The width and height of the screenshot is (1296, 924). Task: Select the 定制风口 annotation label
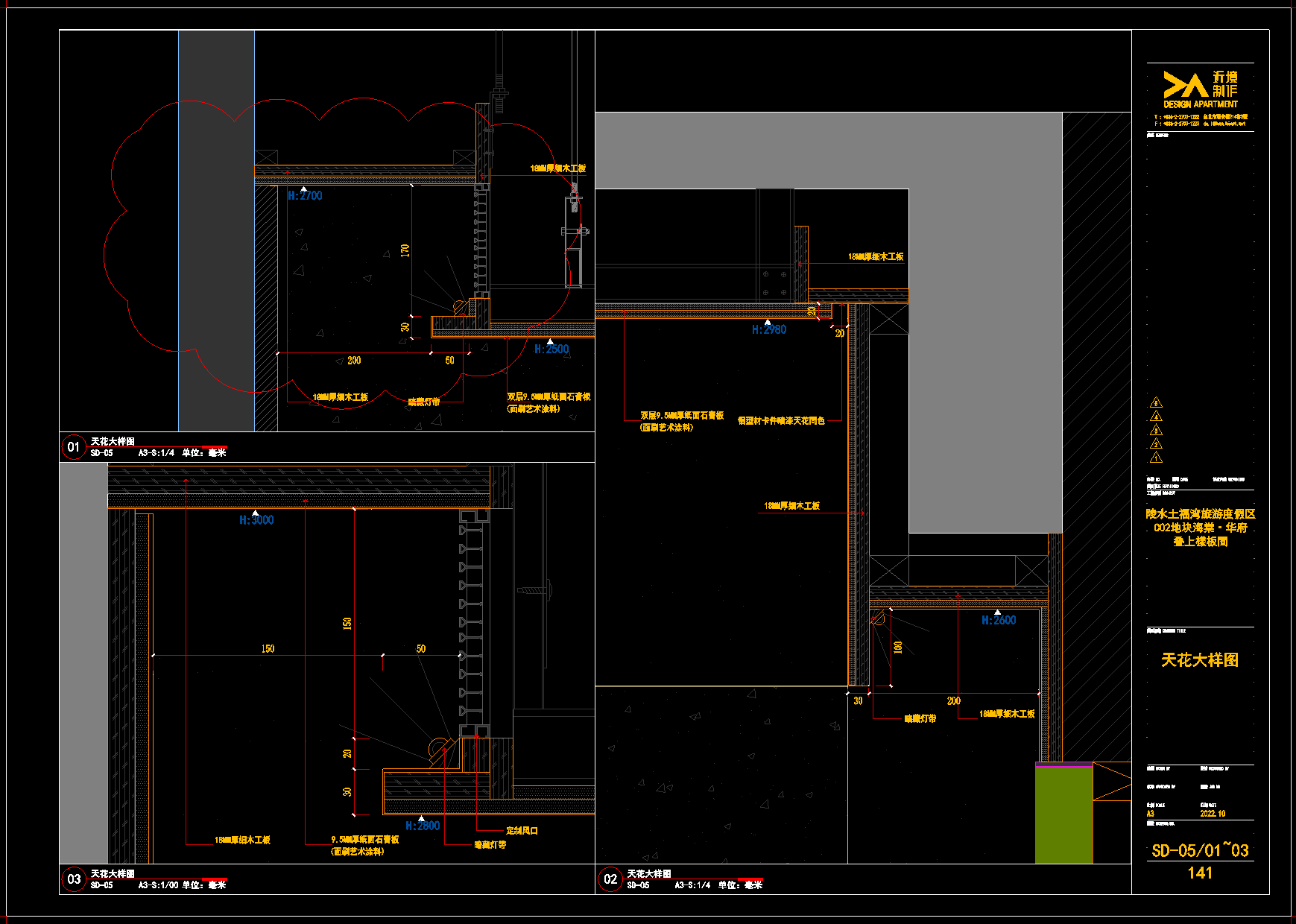[x=522, y=830]
